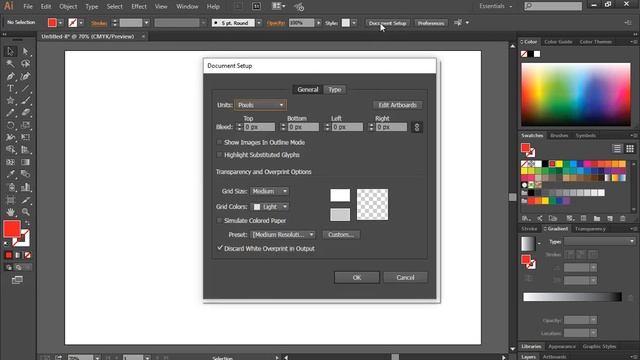
Task: Select the Eraser tool
Action: click(x=25, y=113)
